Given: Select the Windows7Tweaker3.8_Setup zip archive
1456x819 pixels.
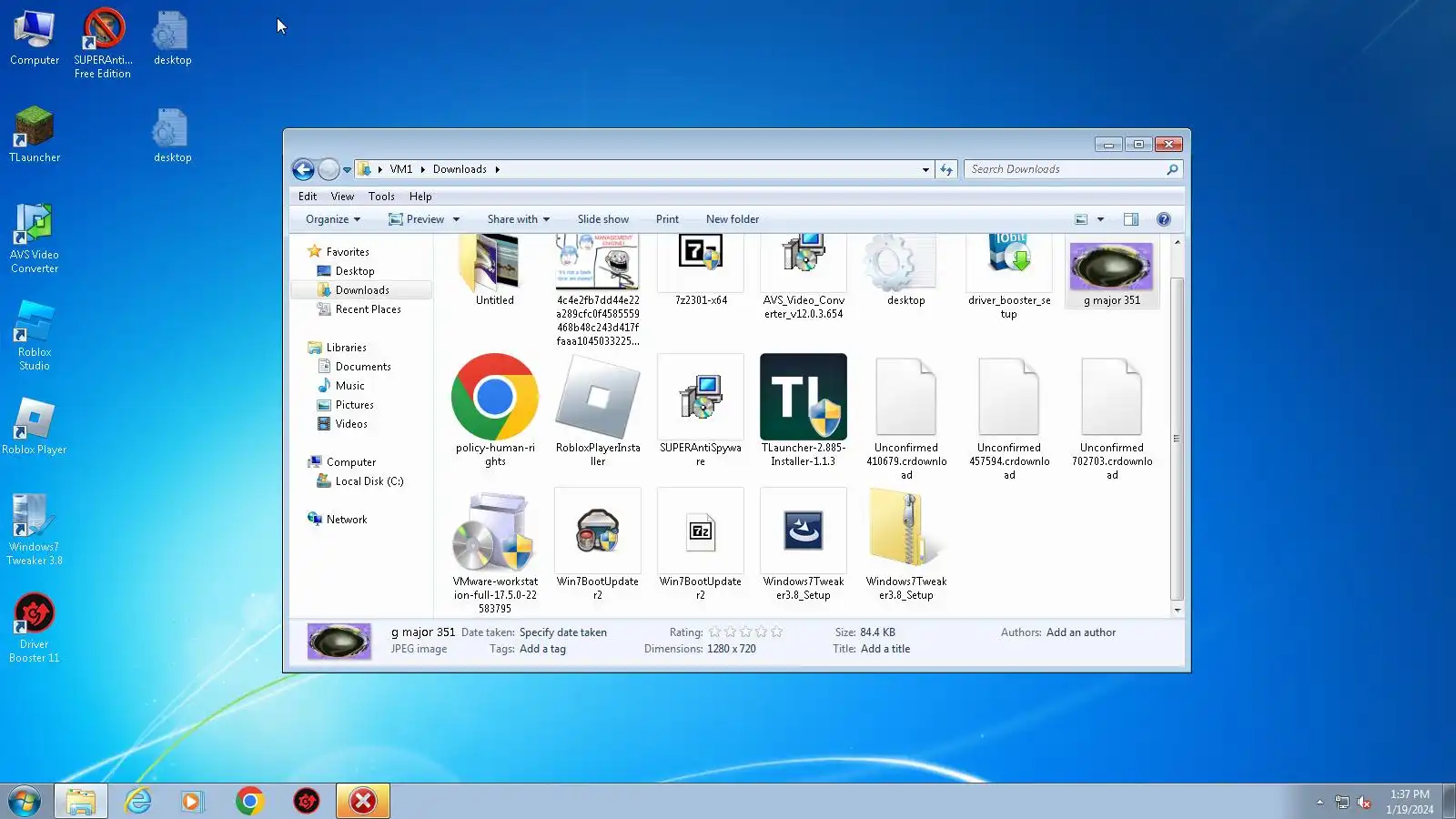Looking at the screenshot, I should coord(906,544).
